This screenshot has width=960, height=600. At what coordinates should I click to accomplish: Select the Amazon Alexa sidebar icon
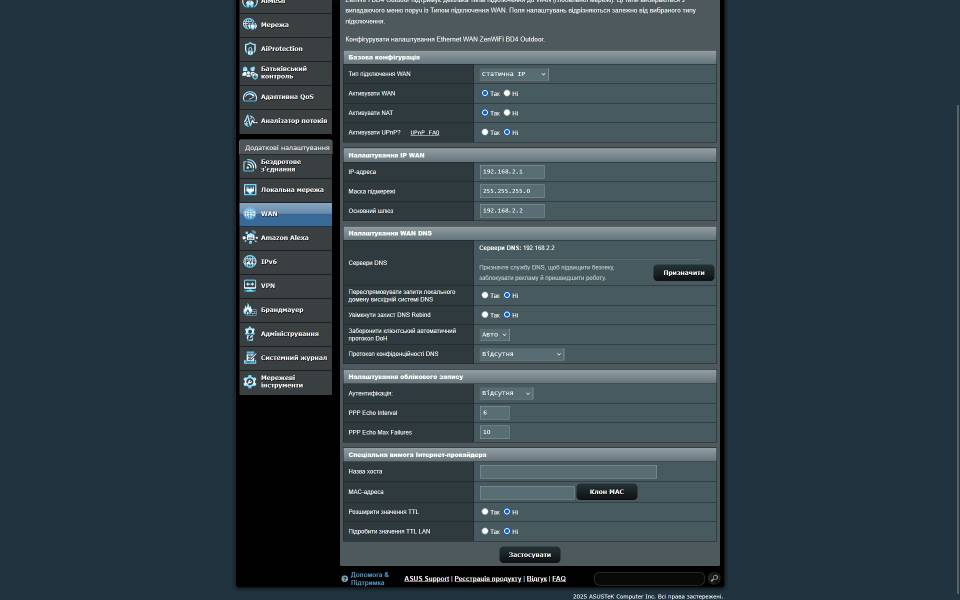click(250, 238)
